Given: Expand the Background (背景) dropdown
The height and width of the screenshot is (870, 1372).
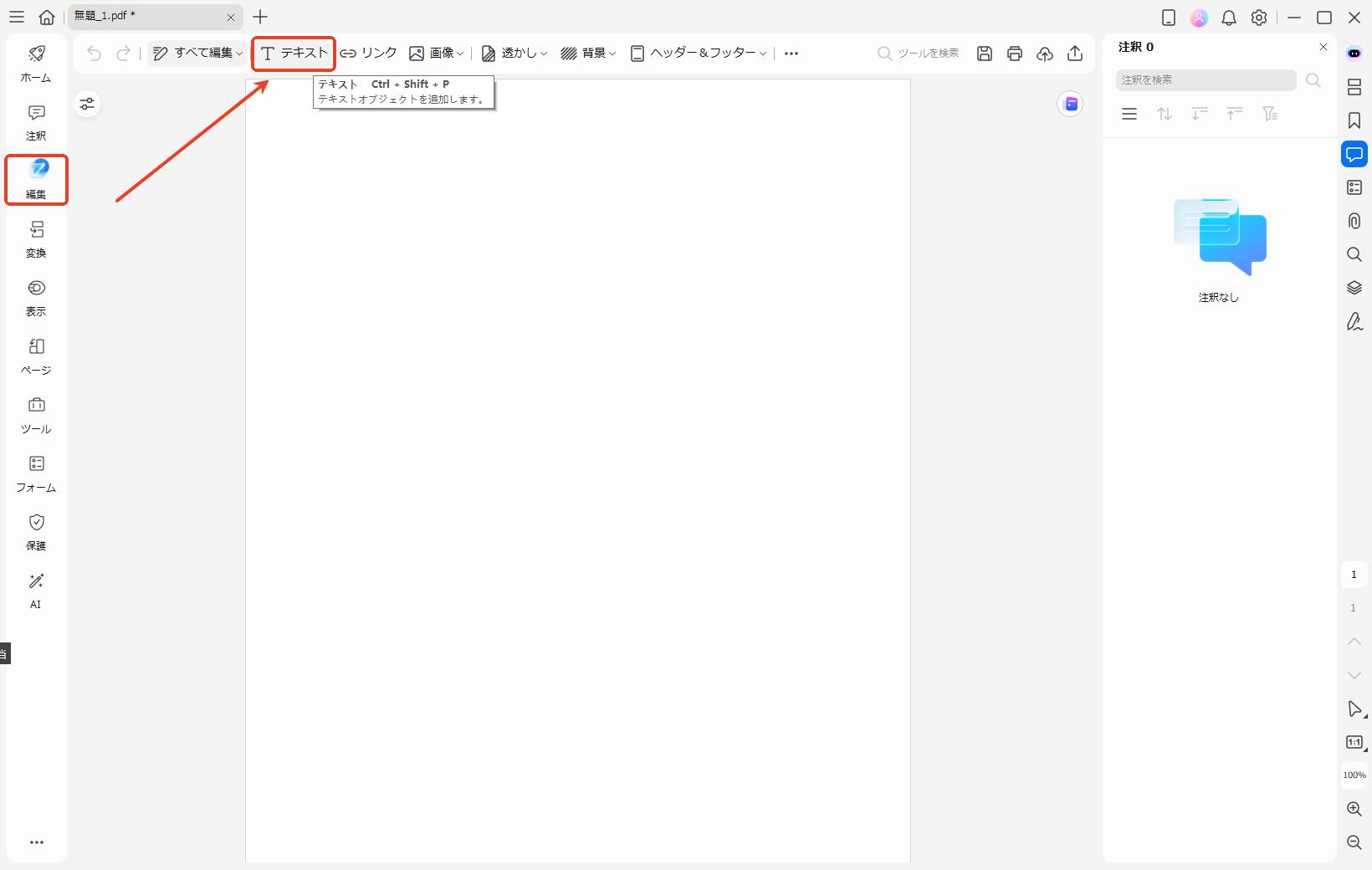Looking at the screenshot, I should [588, 54].
